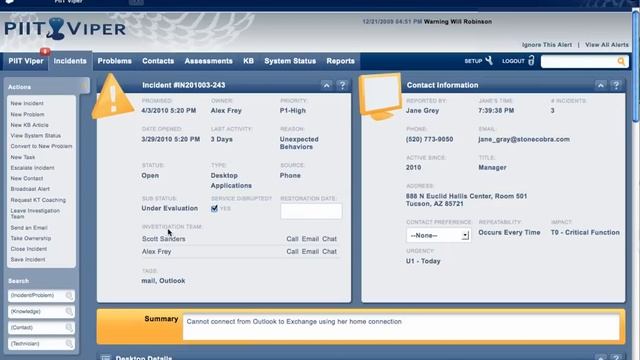Click the PIIT Viper snake logo
The image size is (640, 360).
[x=56, y=29]
